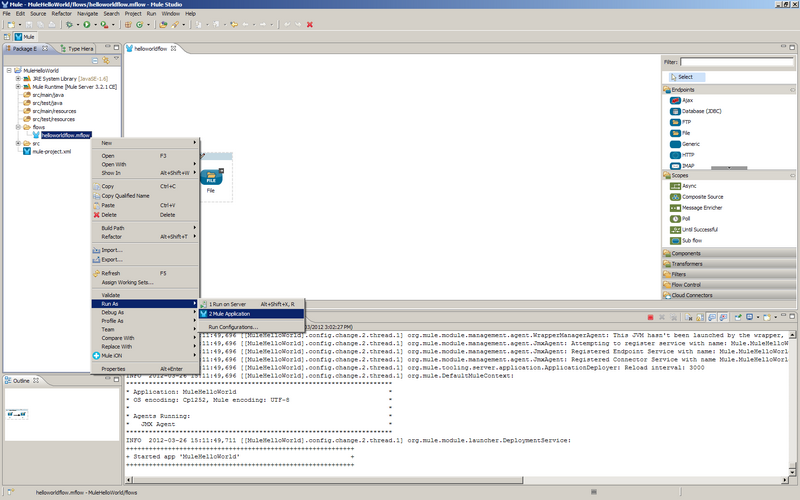The width and height of the screenshot is (800, 500).
Task: Expand the Mule Runtime node
Action: coord(18,87)
